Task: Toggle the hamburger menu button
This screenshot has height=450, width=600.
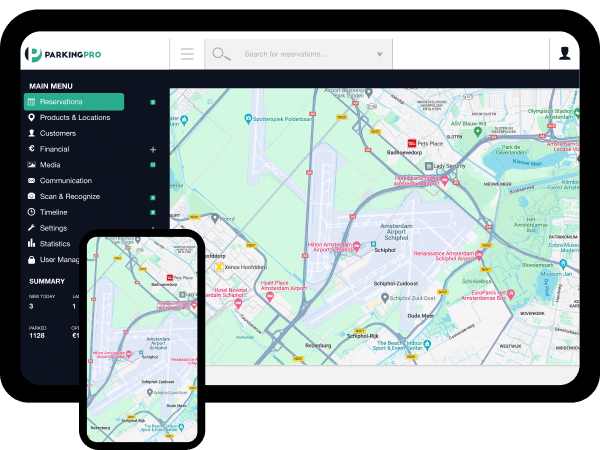Action: click(x=187, y=54)
